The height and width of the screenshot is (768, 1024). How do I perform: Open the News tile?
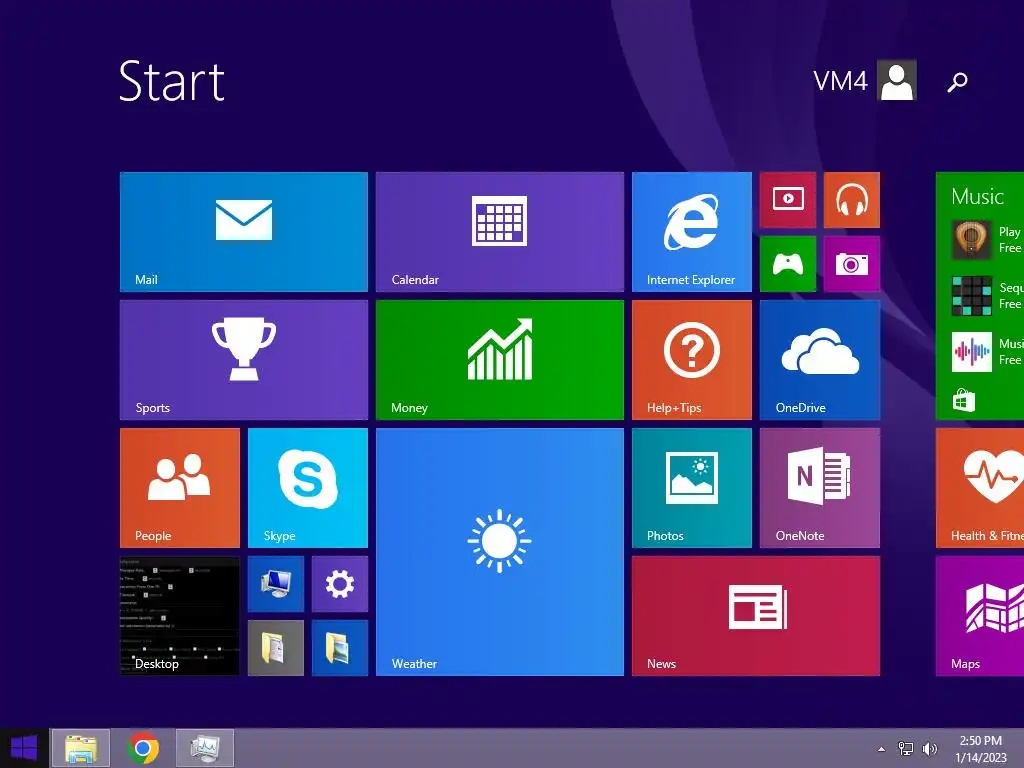click(x=756, y=616)
